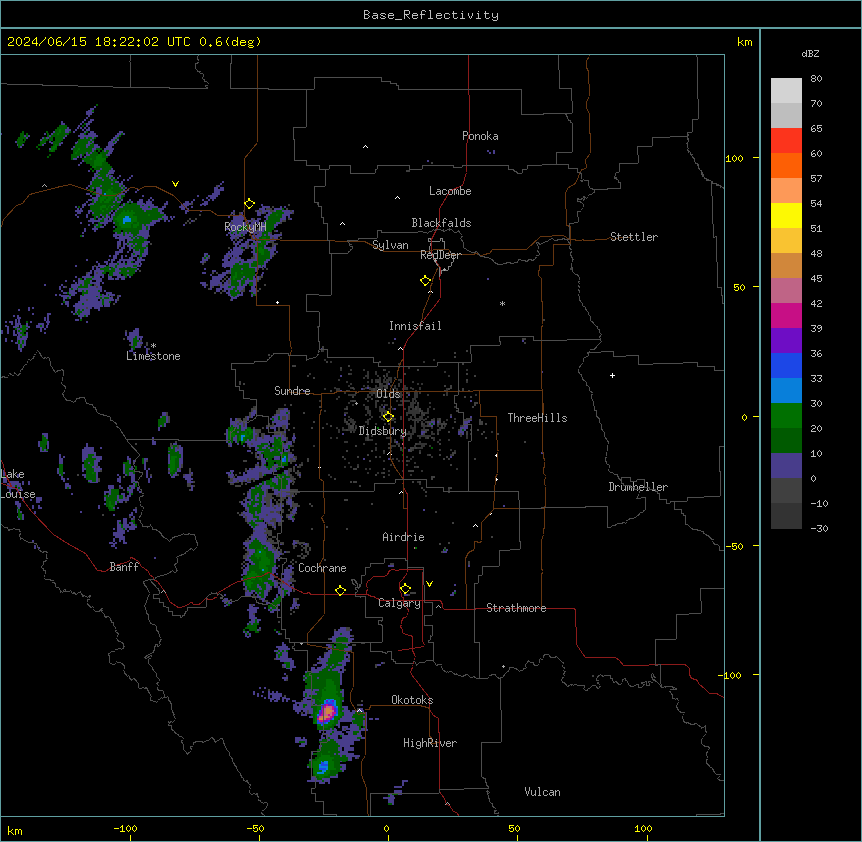Click the Drumheller city label
The width and height of the screenshot is (862, 842).
[x=638, y=487]
